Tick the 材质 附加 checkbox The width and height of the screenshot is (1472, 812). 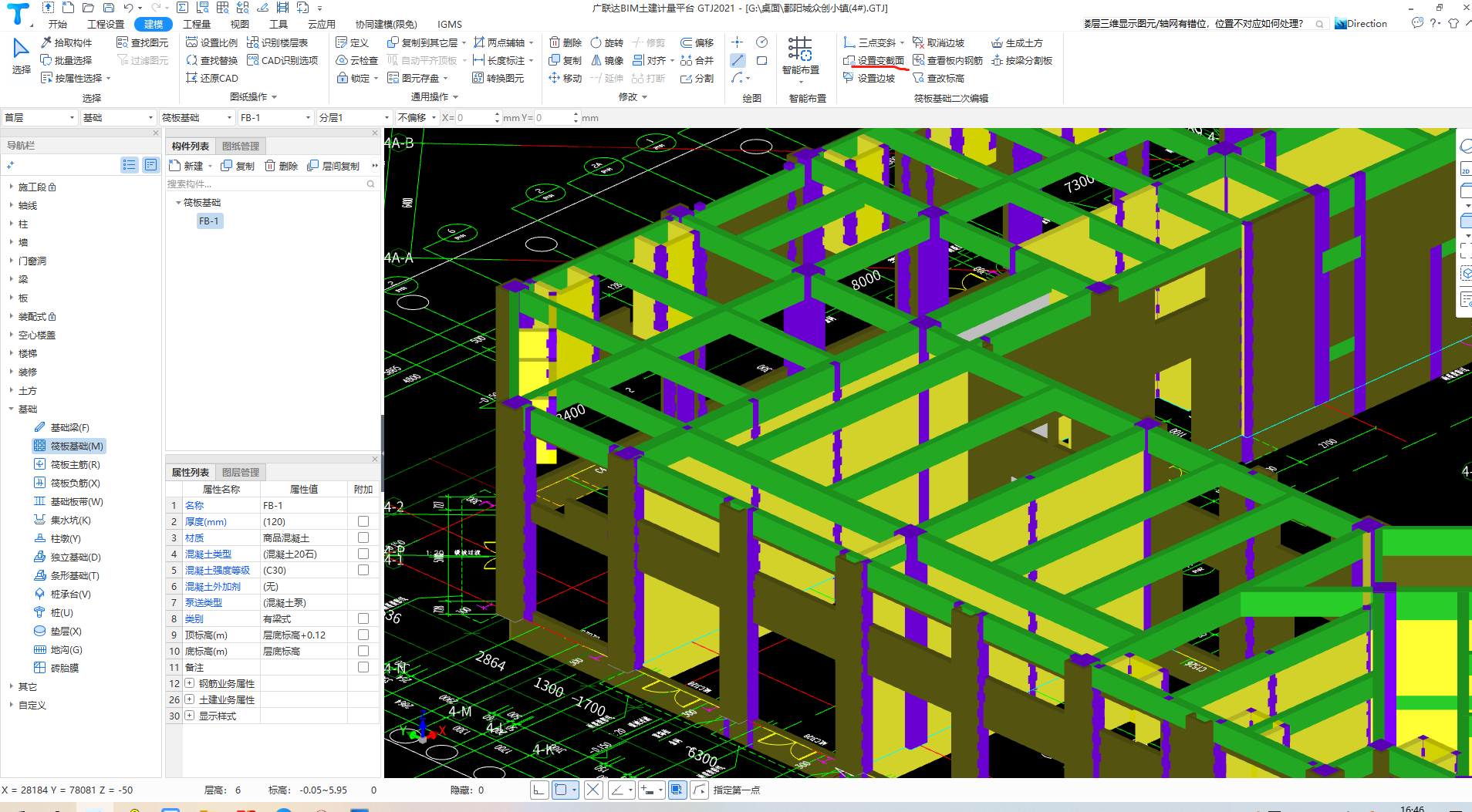(x=363, y=537)
